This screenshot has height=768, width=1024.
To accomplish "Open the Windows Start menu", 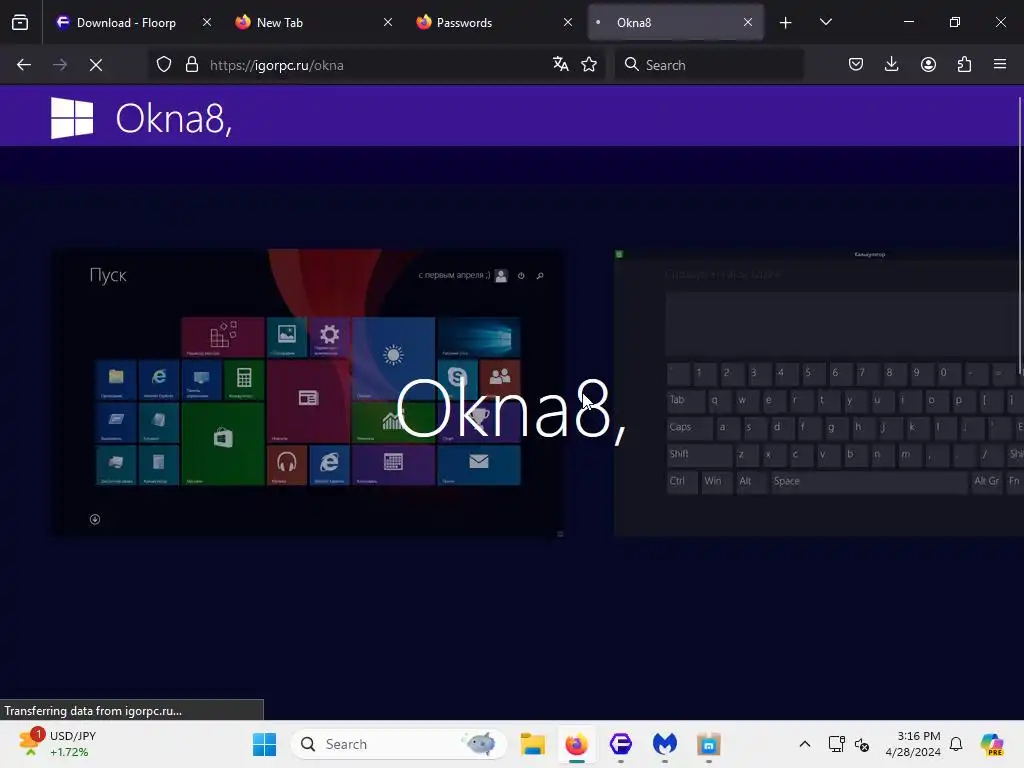I will pos(264,744).
